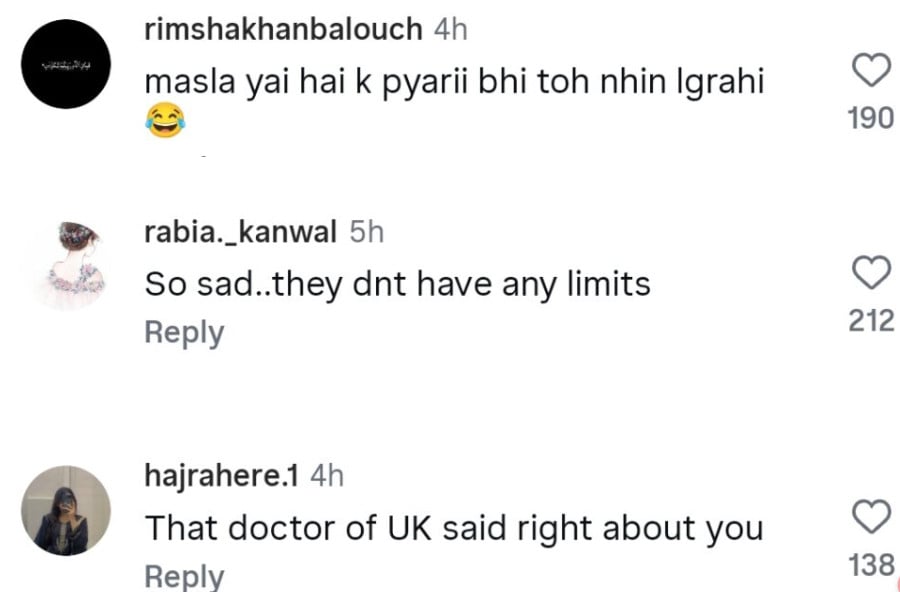
Task: Click the 4h timestamp beside rimshakhanbalouch
Action: 450,29
